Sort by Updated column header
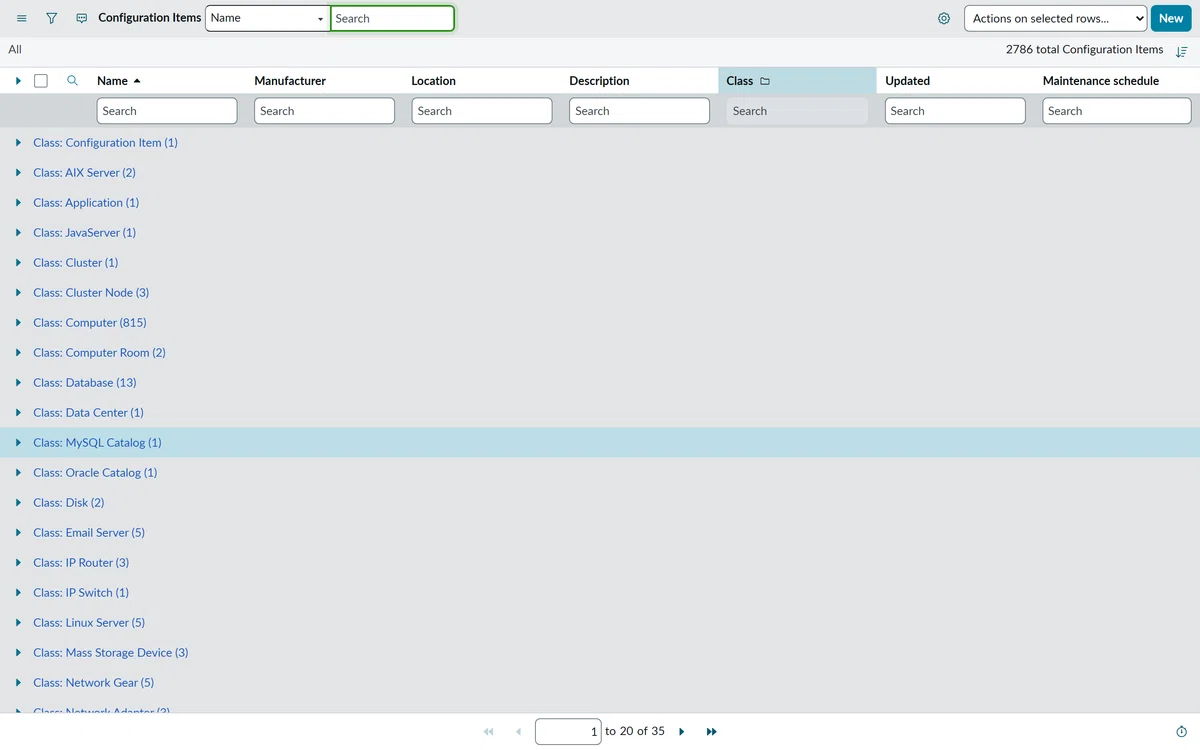Image resolution: width=1200 pixels, height=750 pixels. (907, 81)
